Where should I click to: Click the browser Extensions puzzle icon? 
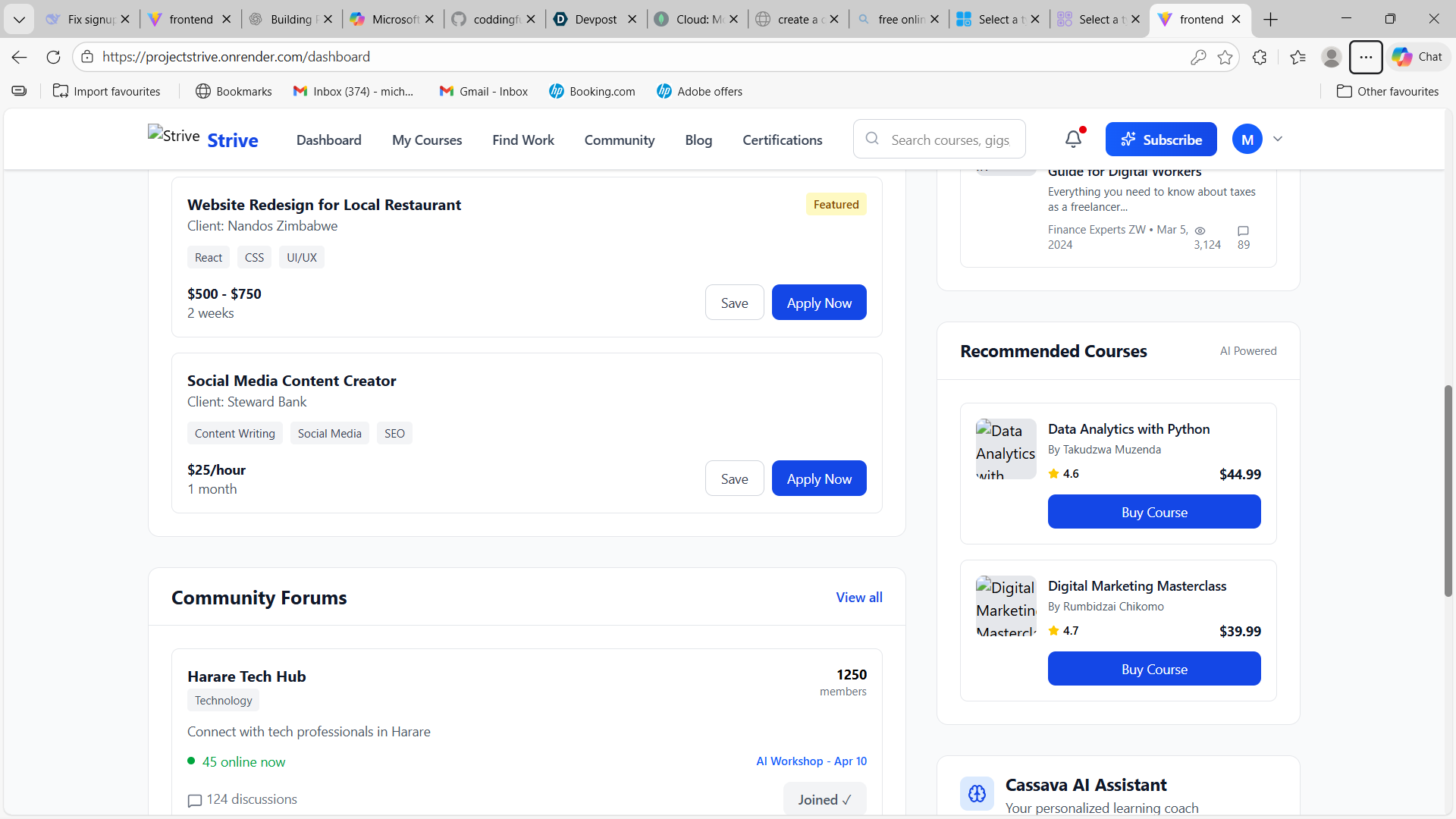tap(1260, 57)
